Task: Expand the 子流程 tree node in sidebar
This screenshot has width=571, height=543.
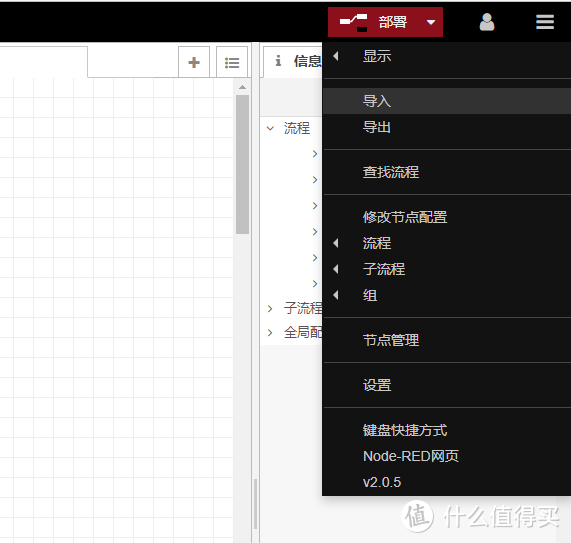Action: 270,309
